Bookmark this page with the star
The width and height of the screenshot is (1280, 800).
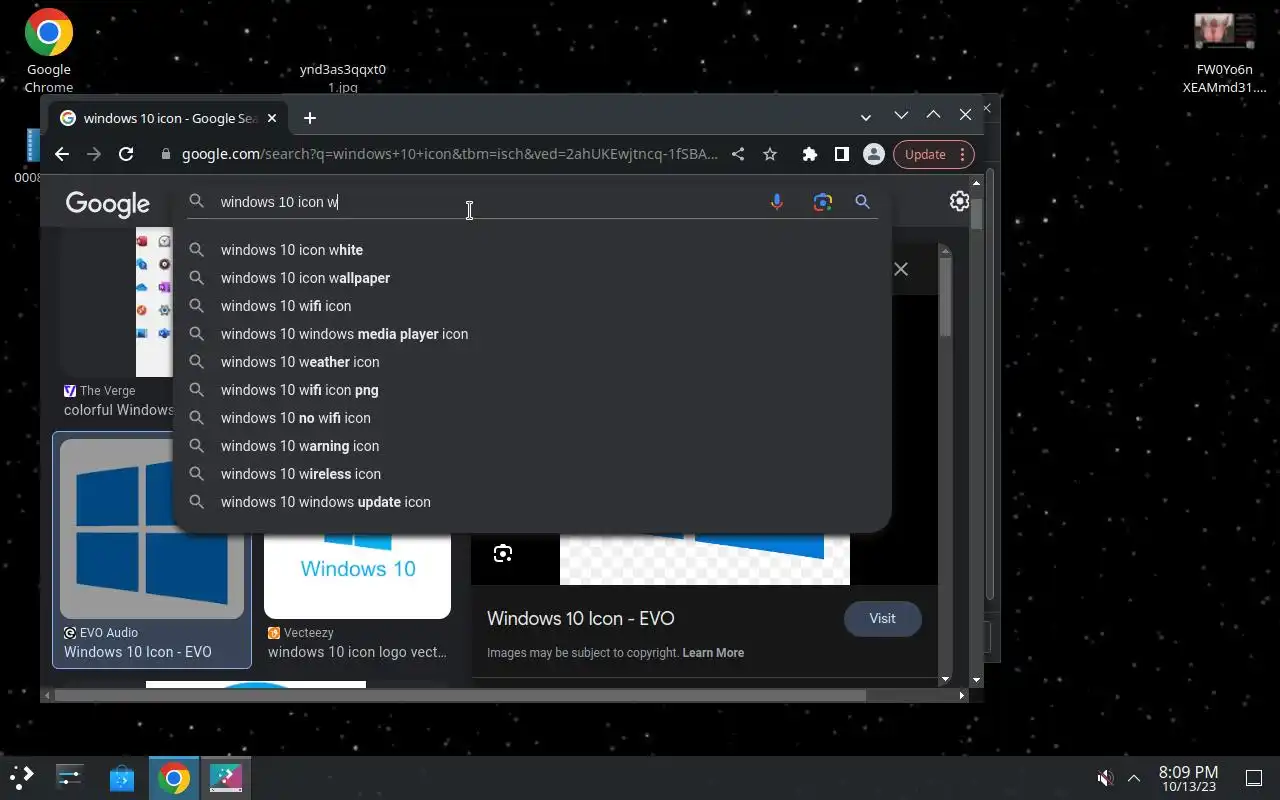tap(770, 154)
